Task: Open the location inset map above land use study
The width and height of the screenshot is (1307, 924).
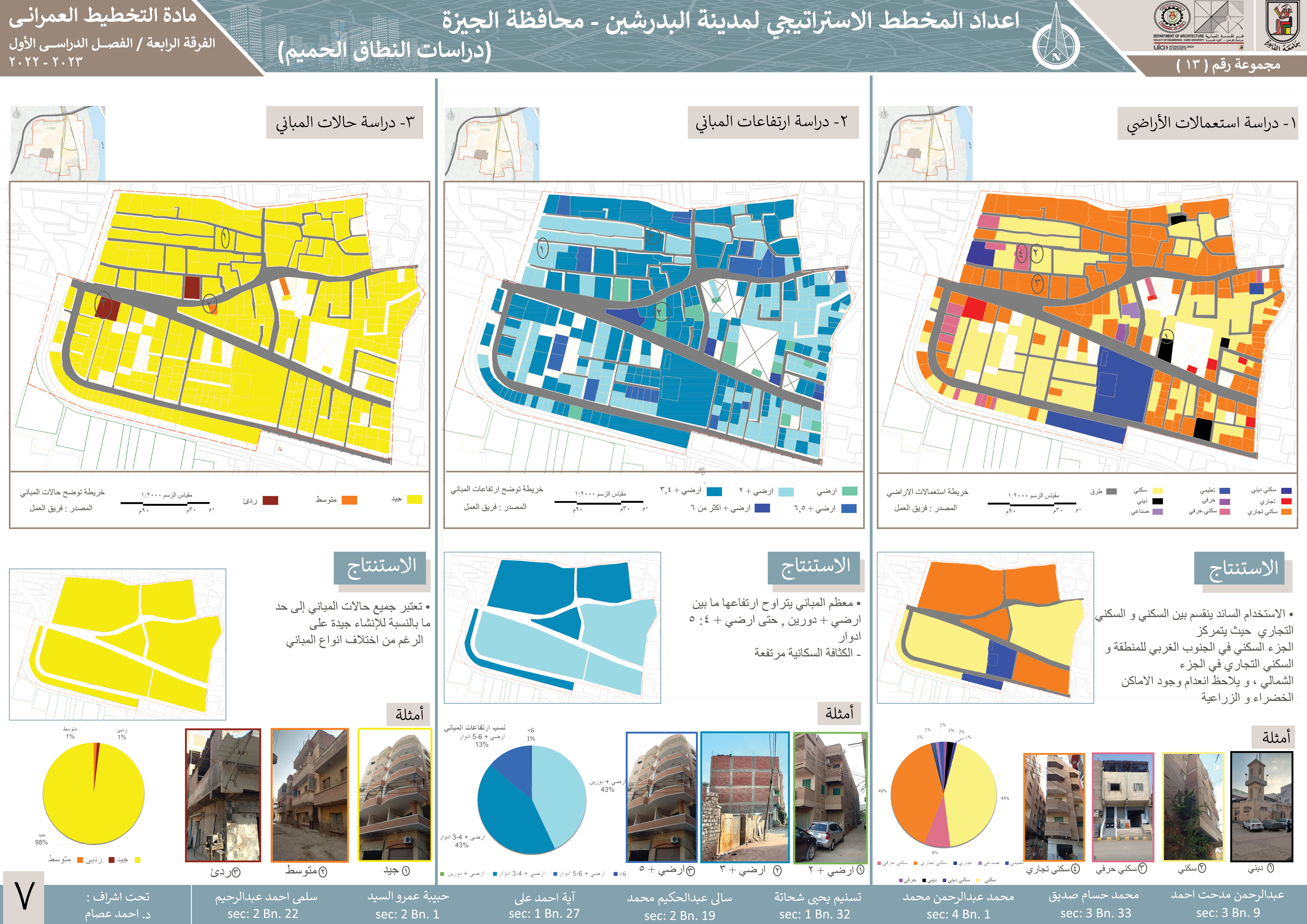Action: [925, 142]
